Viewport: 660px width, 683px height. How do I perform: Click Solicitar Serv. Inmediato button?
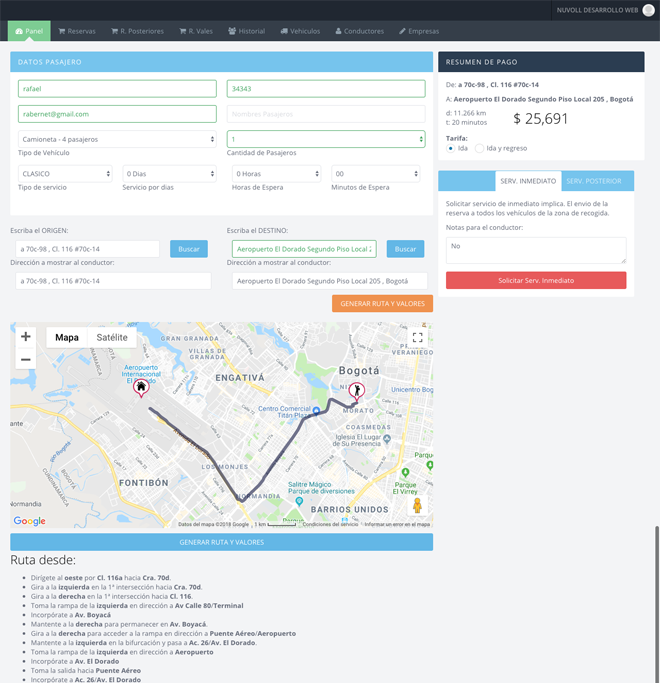(536, 281)
